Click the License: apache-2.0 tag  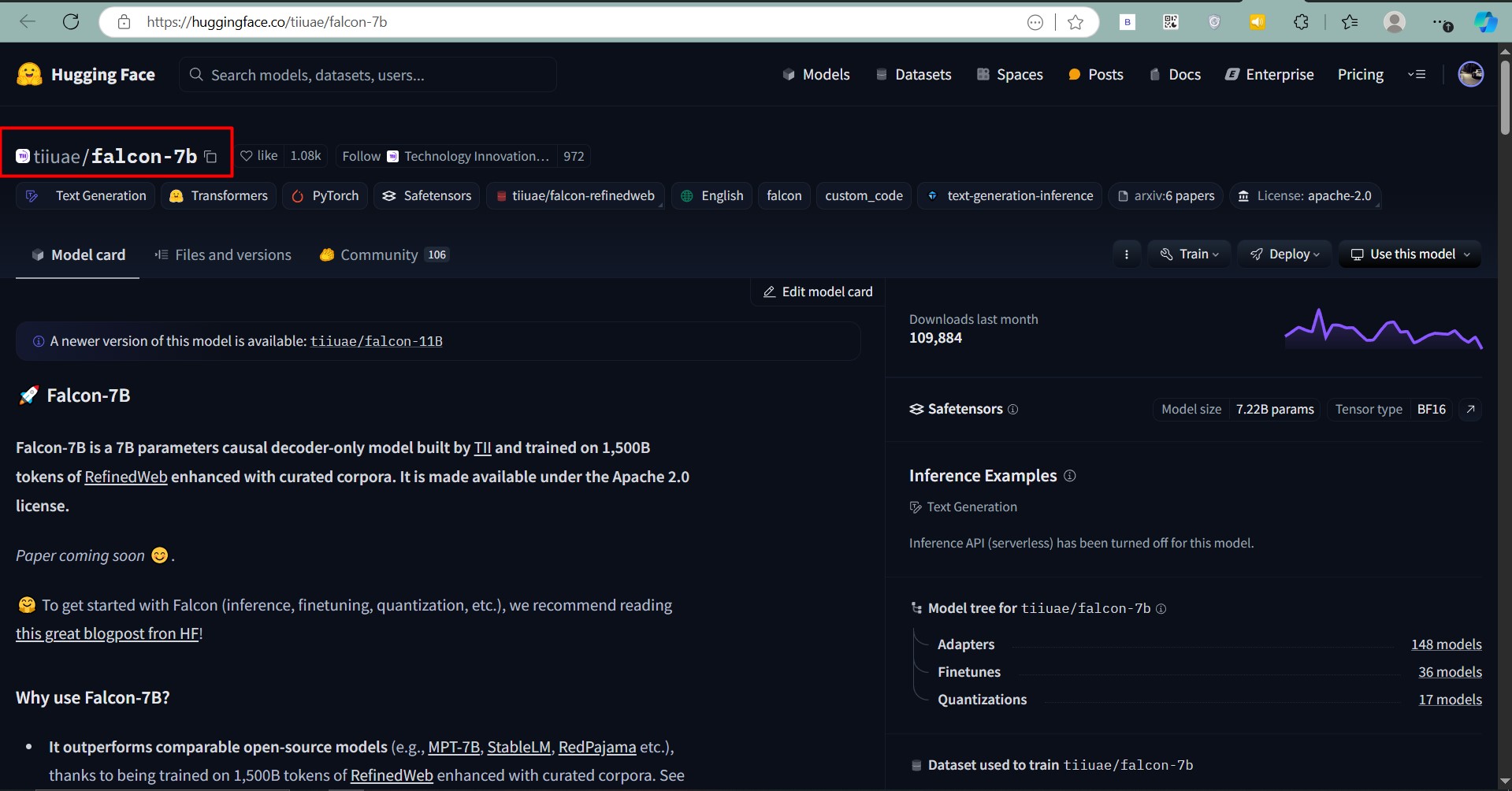[1305, 196]
